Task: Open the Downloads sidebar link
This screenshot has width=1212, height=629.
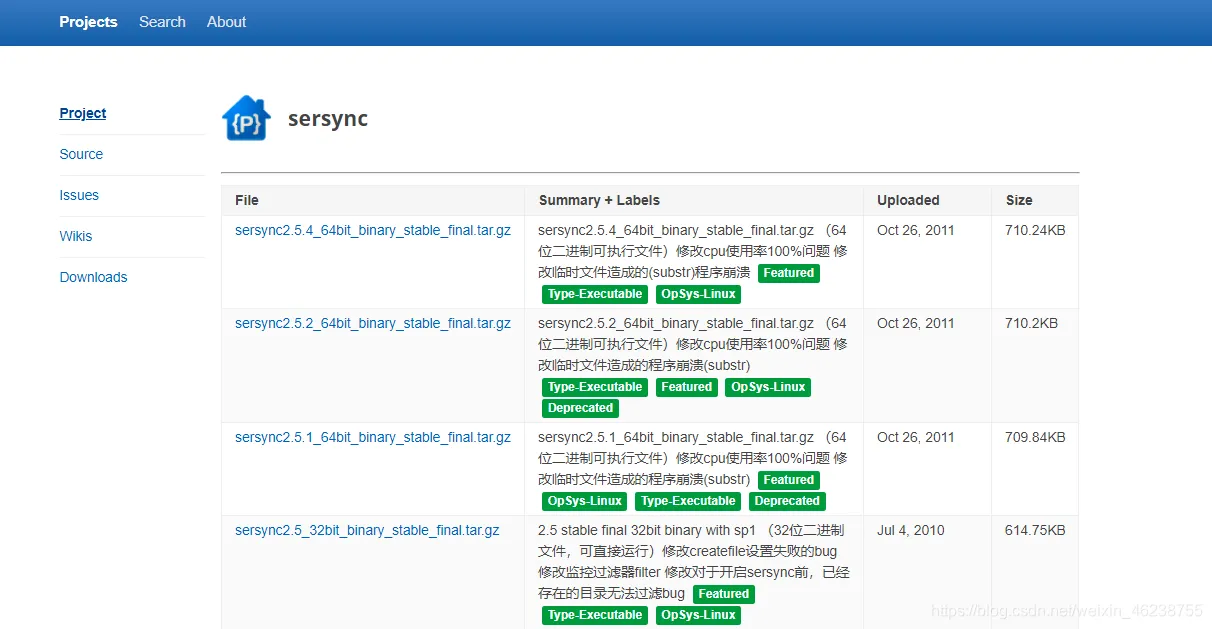Action: [x=94, y=277]
